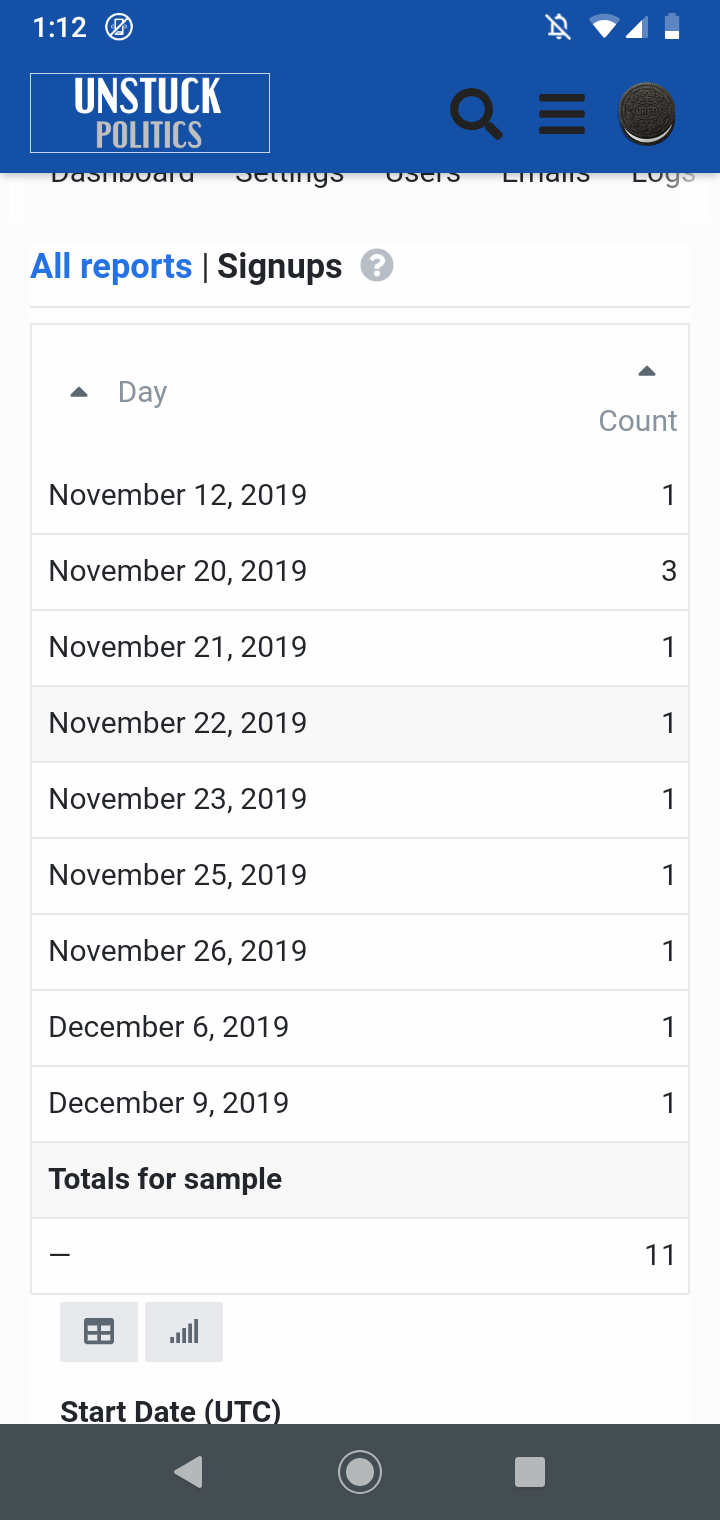Switch to bar chart view icon

pyautogui.click(x=184, y=1332)
